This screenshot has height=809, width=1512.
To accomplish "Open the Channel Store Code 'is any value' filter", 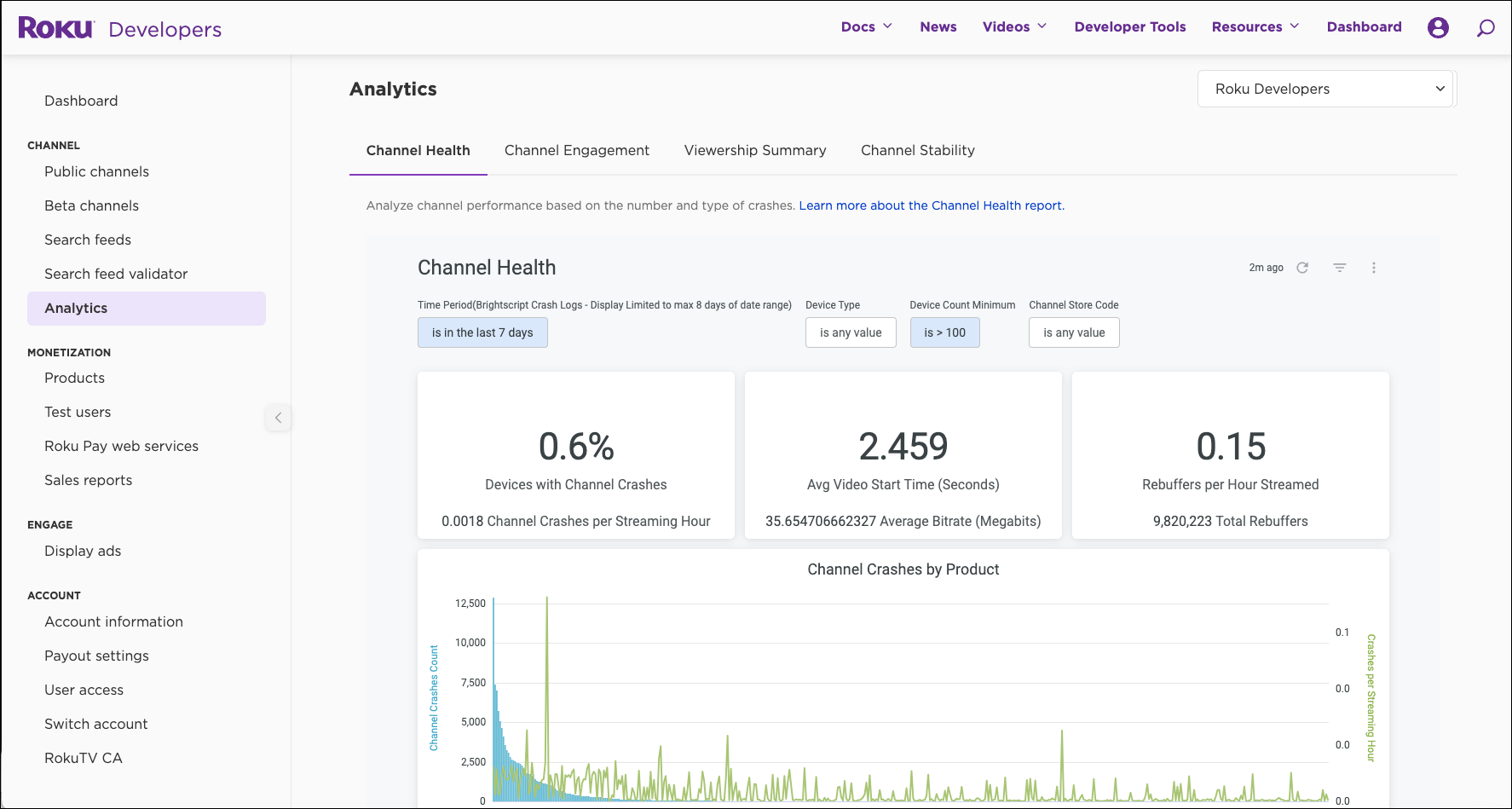I will coord(1074,332).
